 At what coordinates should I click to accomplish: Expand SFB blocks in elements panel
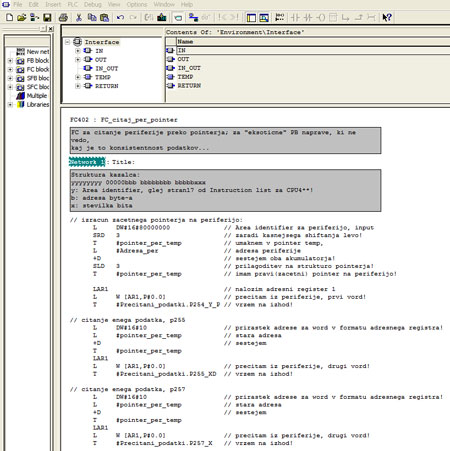click(x=10, y=78)
